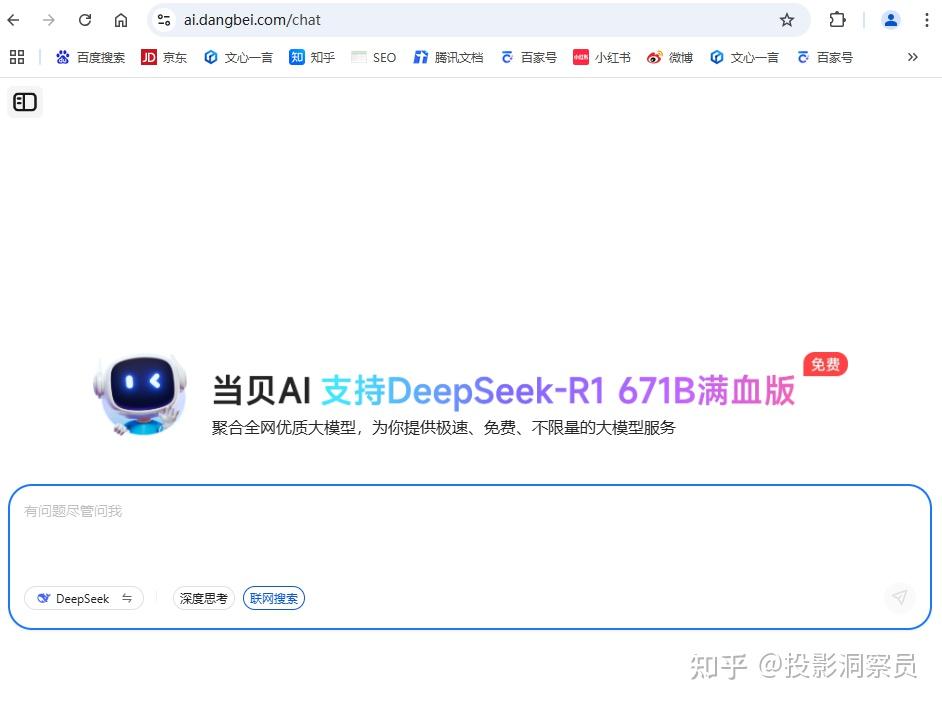The width and height of the screenshot is (942, 704).
Task: Click the browser home icon
Action: (120, 19)
